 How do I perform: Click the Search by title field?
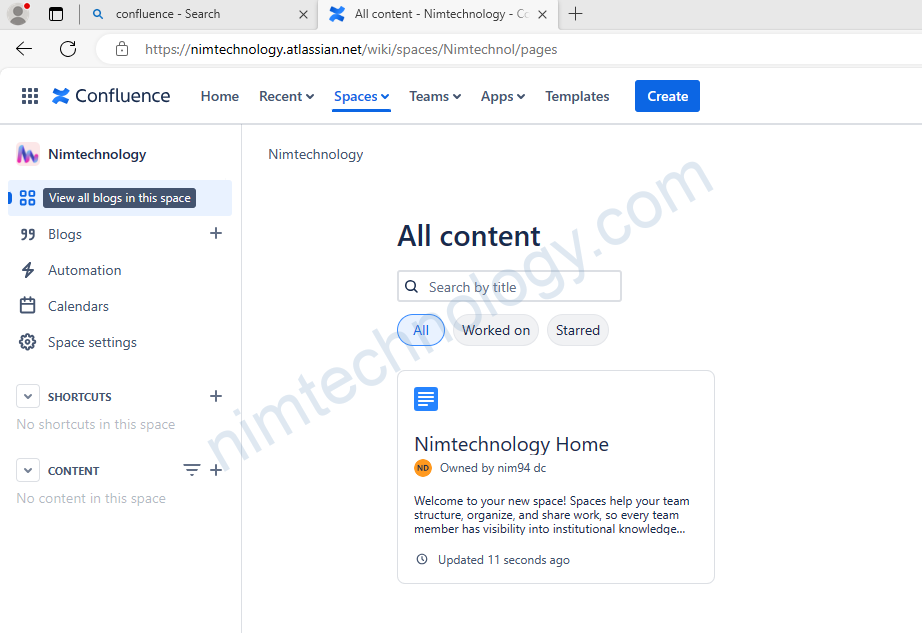coord(520,287)
